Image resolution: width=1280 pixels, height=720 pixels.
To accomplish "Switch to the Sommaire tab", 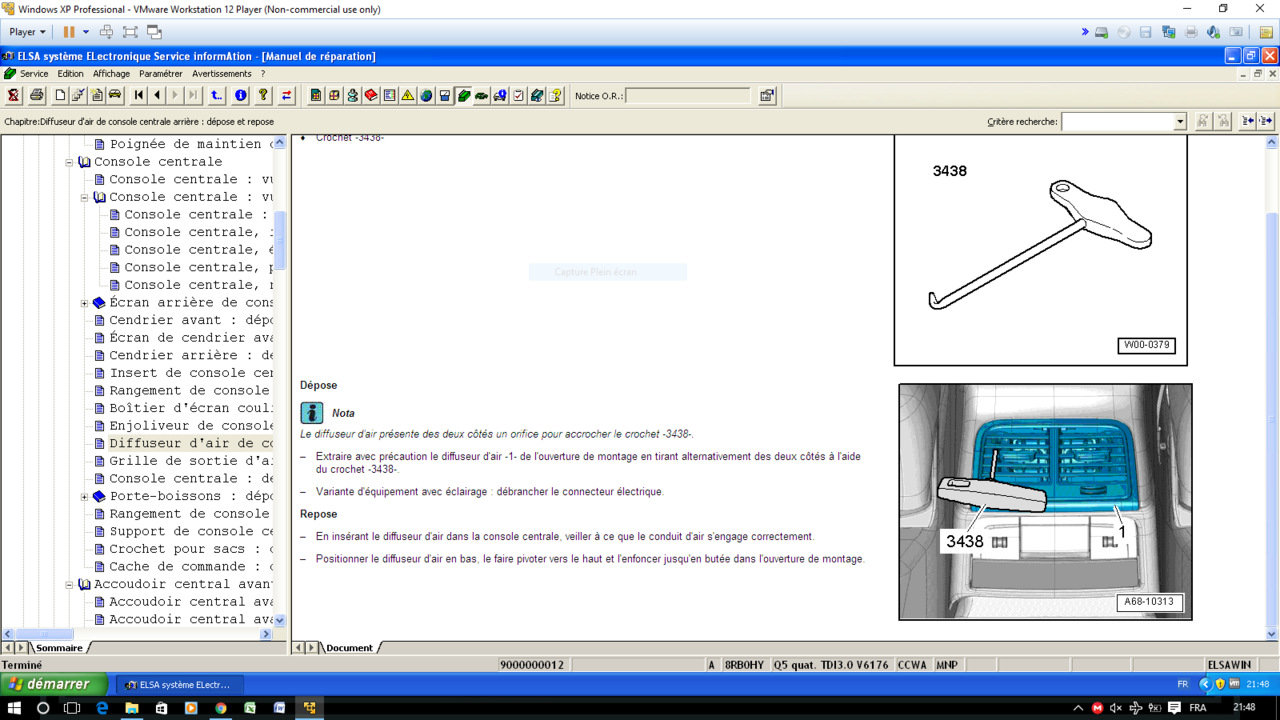I will (58, 647).
